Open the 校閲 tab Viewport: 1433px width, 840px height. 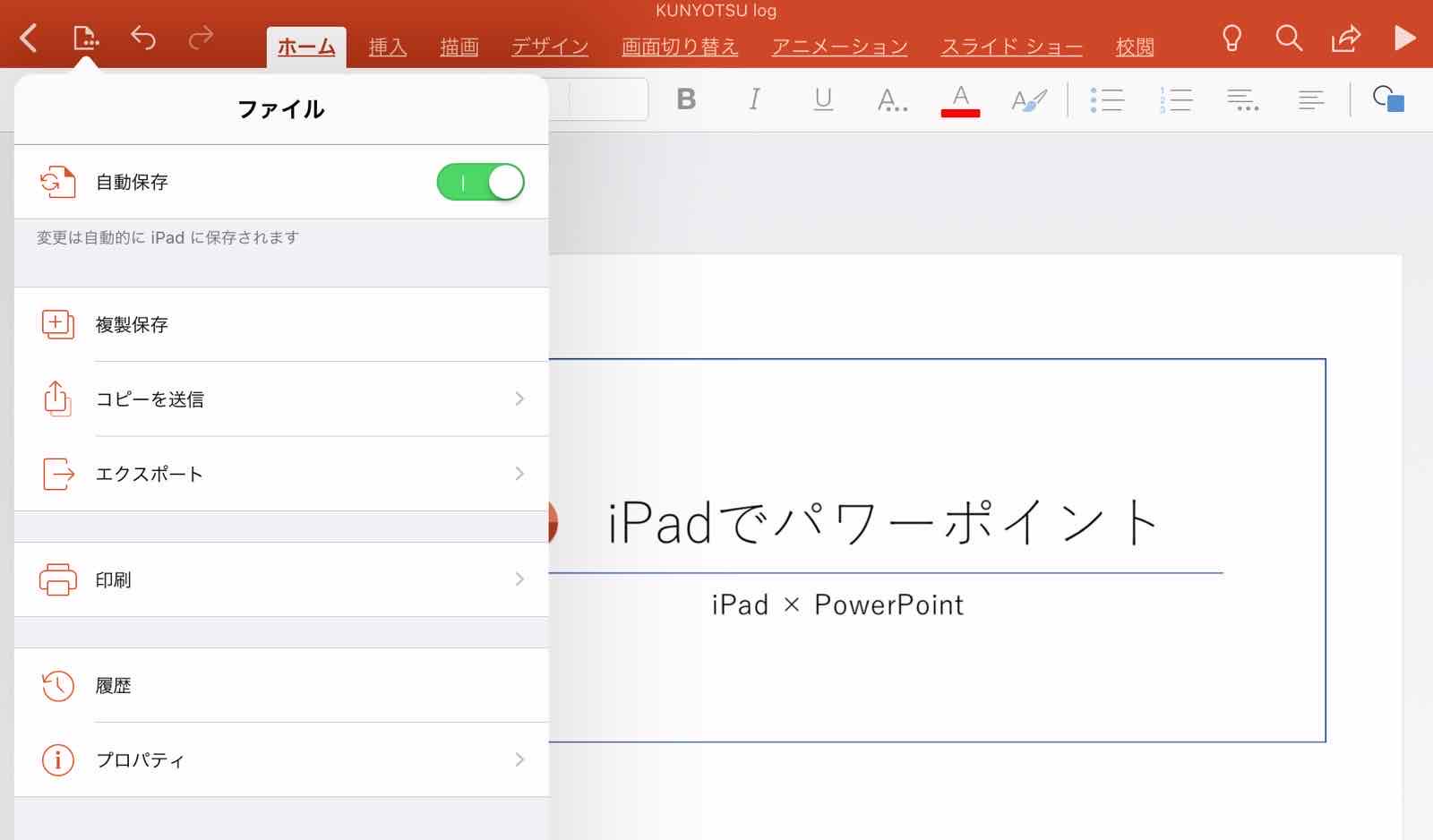point(1135,47)
